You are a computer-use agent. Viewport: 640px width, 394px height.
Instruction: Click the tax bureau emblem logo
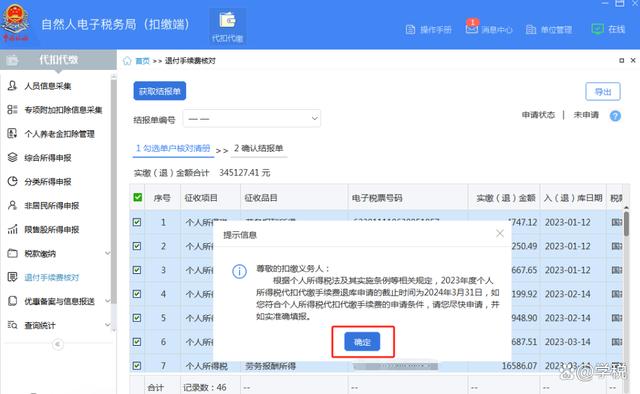point(16,22)
